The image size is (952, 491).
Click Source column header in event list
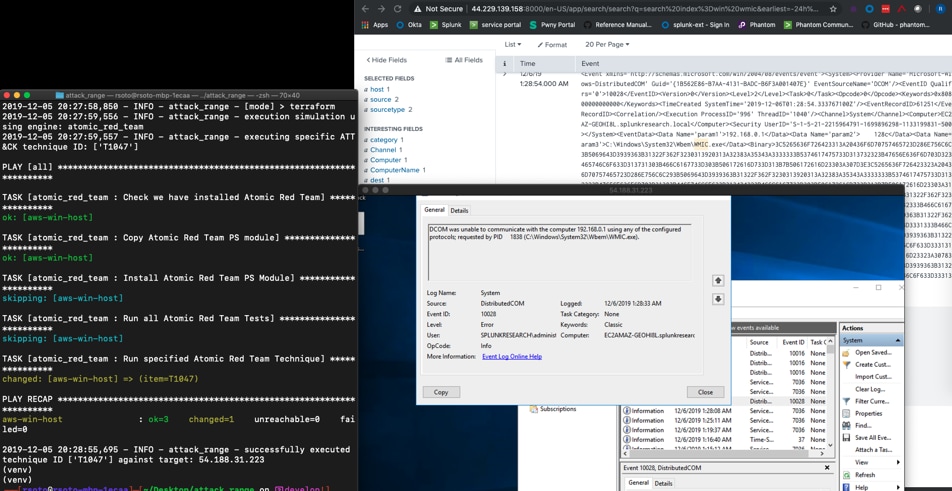759,342
